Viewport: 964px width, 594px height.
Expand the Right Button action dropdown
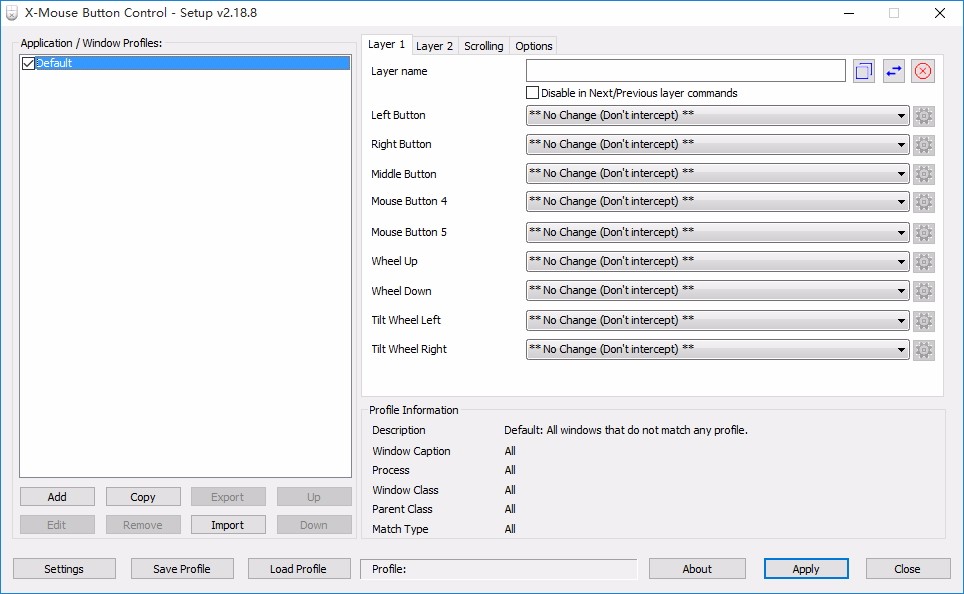pos(717,145)
